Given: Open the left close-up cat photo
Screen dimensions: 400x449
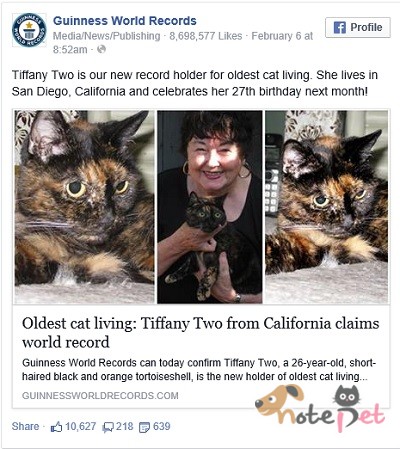Looking at the screenshot, I should pos(84,207).
